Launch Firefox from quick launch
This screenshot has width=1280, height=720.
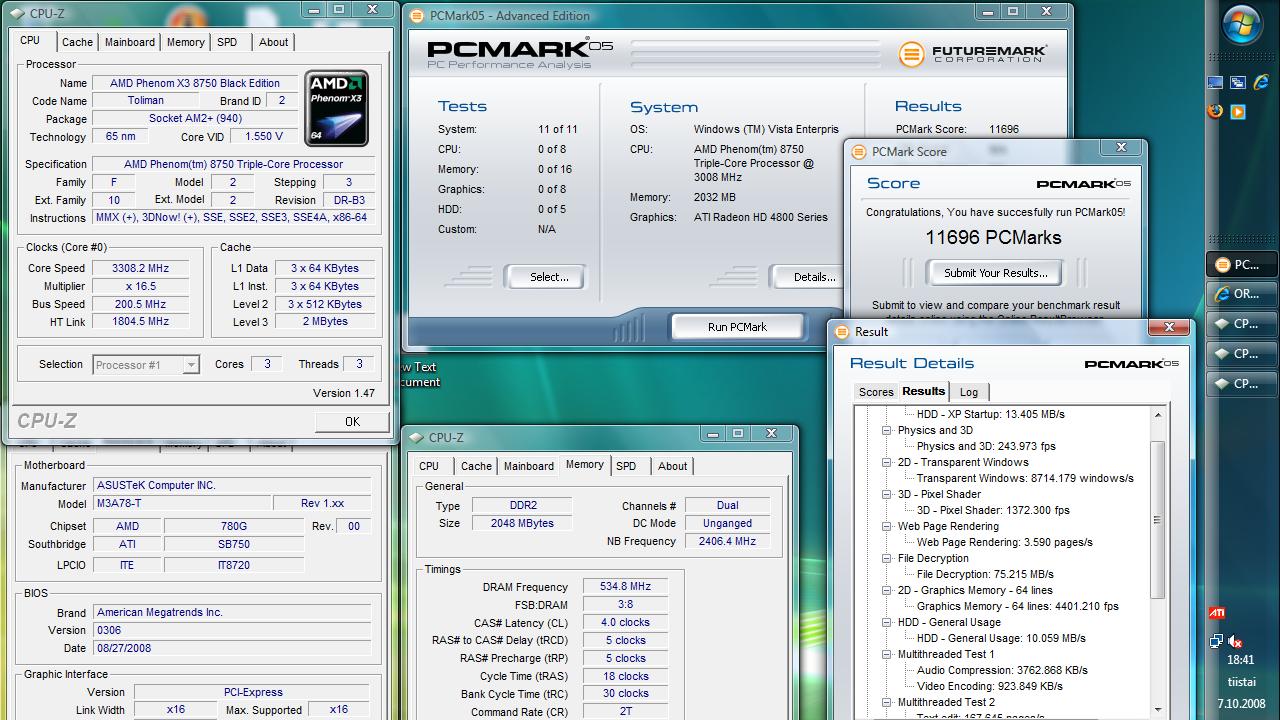(x=1216, y=111)
